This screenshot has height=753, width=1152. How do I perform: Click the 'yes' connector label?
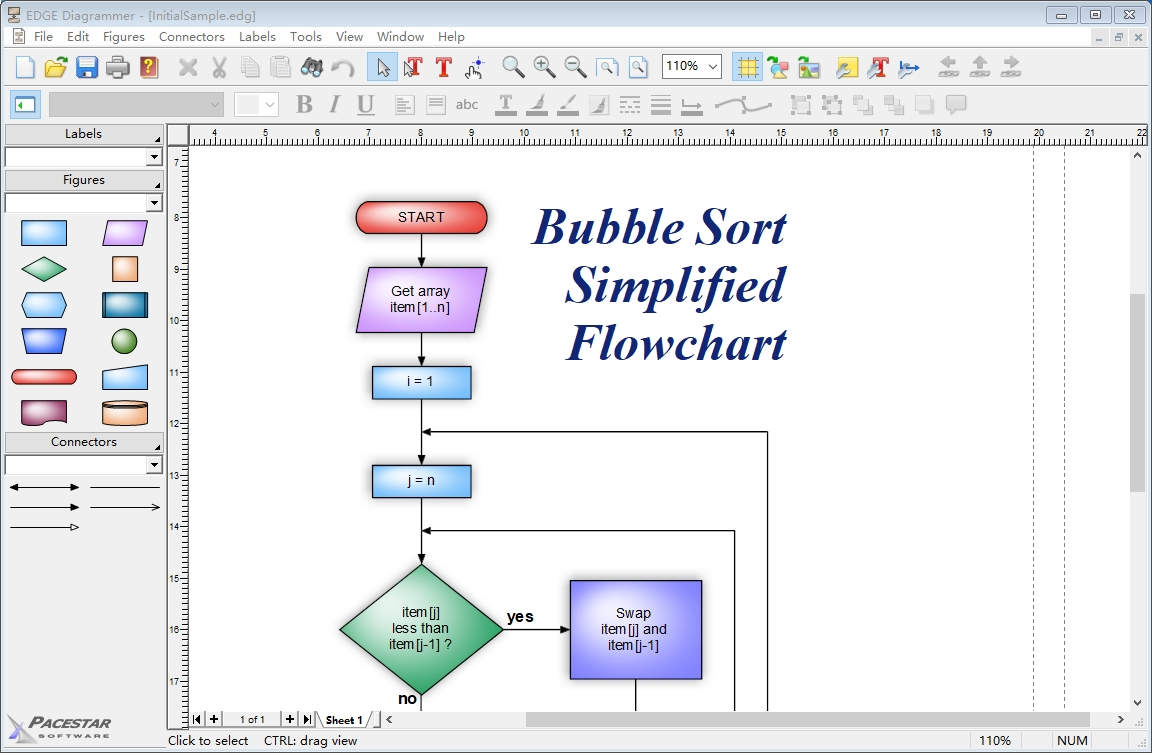pyautogui.click(x=520, y=617)
